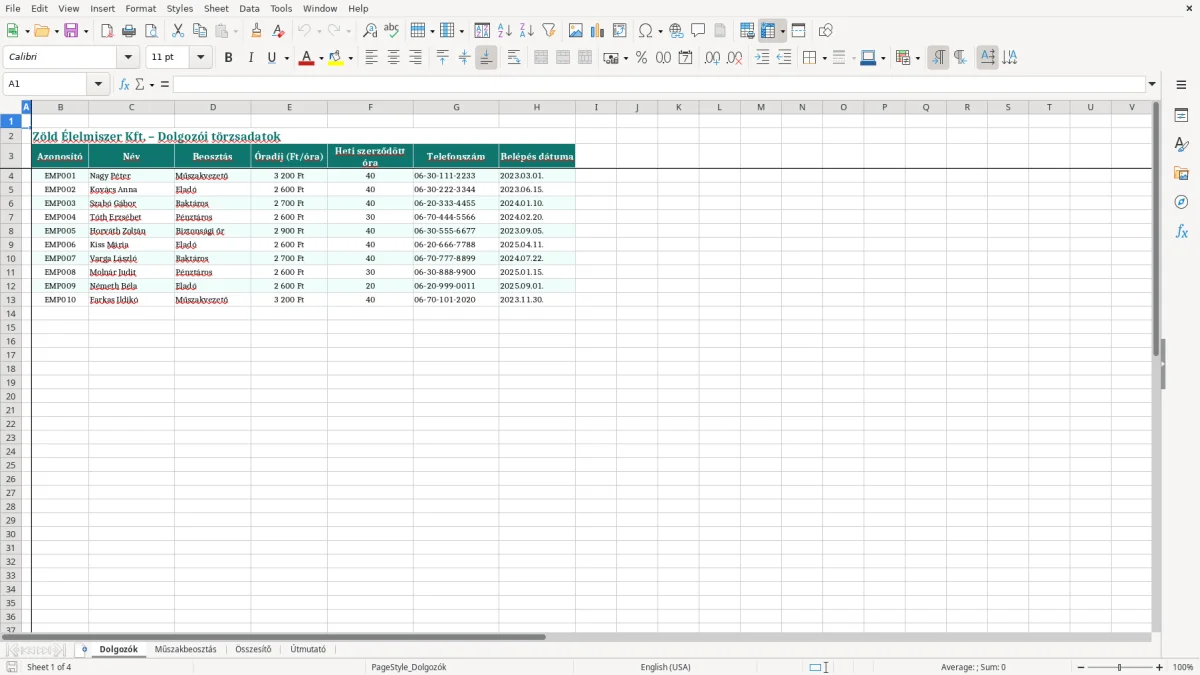The height and width of the screenshot is (675, 1200).
Task: Open Background Color dropdown arrow
Action: pos(351,58)
